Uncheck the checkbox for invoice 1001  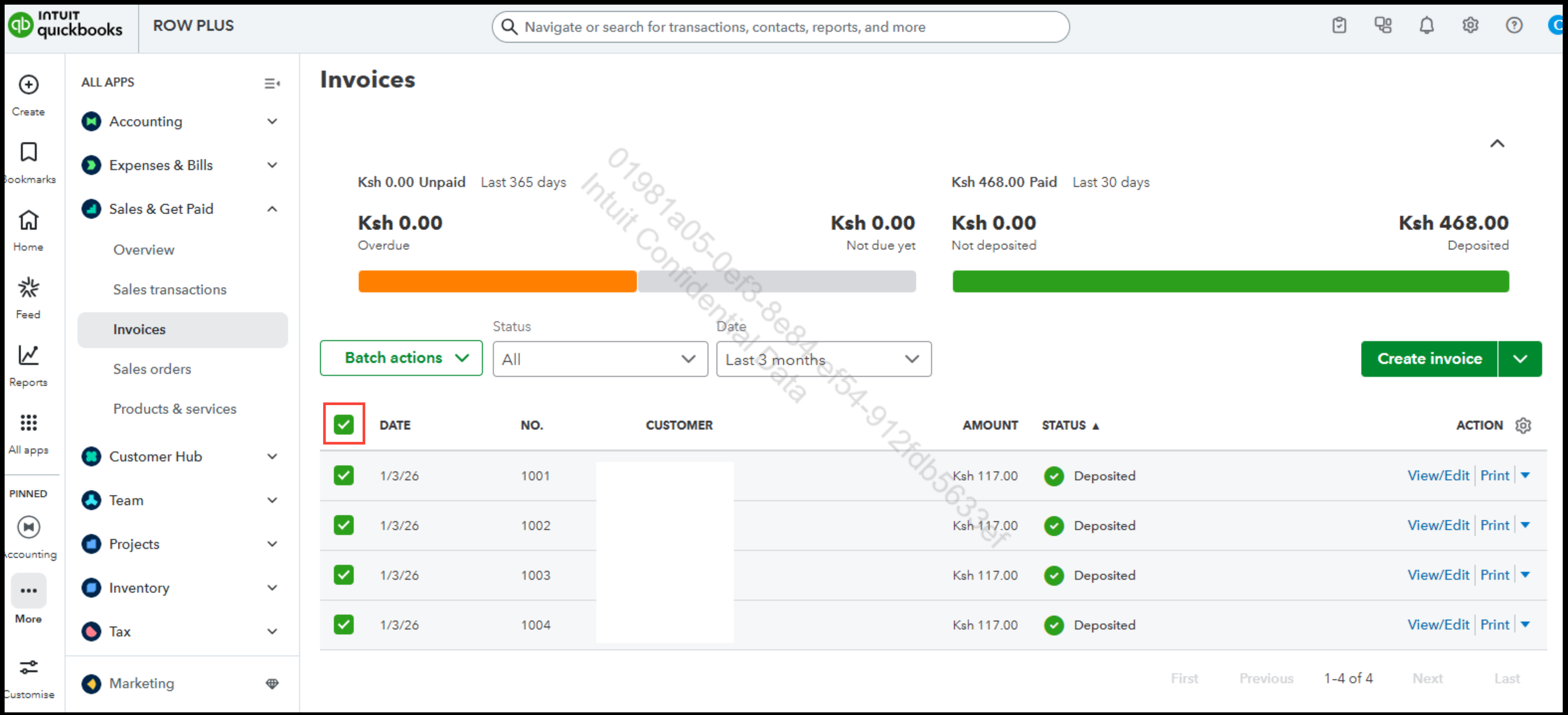tap(344, 475)
